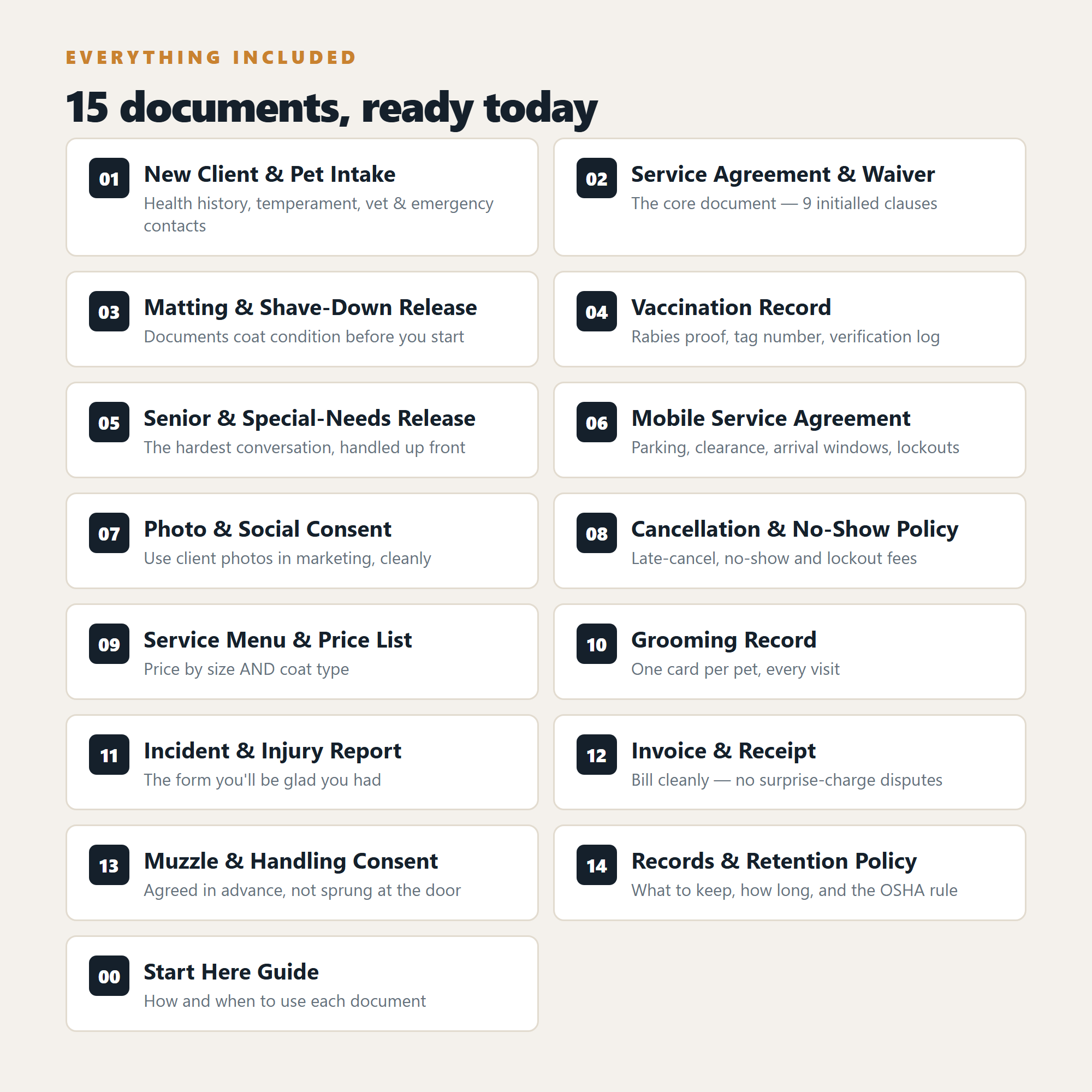Click the 14 number badge
Screen dimensions: 1092x1092
coord(596,865)
